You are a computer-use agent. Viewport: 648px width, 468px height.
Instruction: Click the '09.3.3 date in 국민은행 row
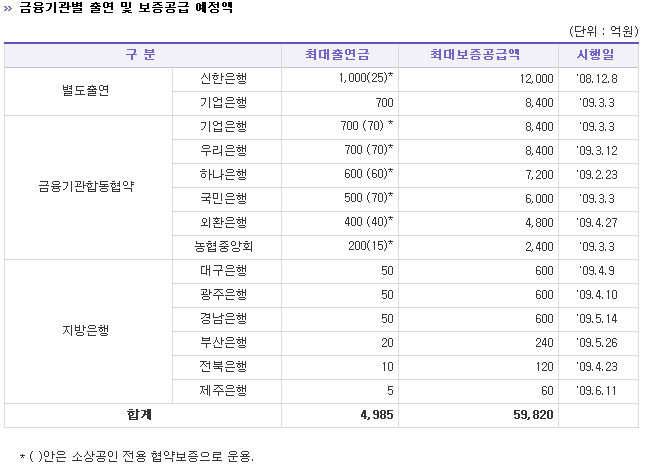click(x=597, y=198)
